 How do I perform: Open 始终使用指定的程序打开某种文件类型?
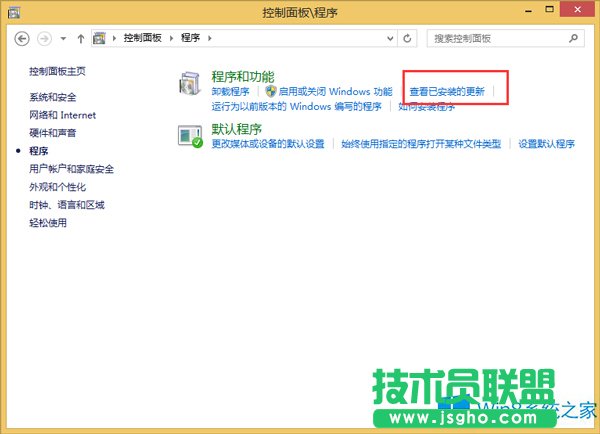[x=421, y=144]
